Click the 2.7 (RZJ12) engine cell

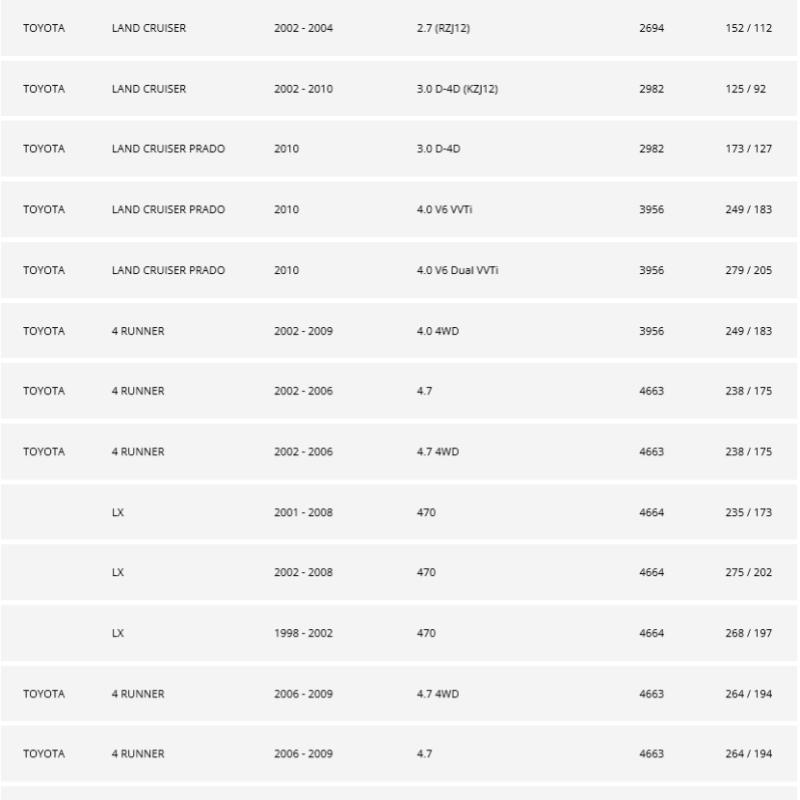coord(443,28)
